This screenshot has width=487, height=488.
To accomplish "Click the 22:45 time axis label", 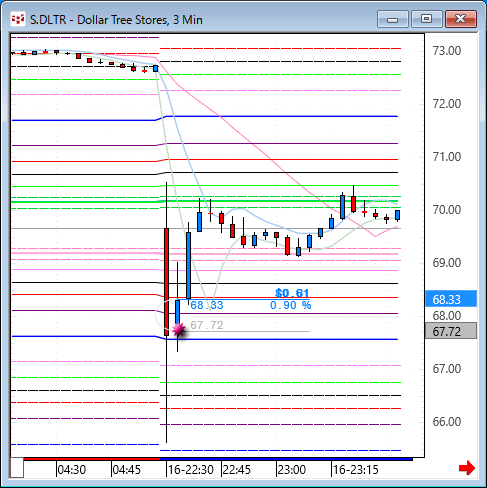I will click(x=237, y=470).
